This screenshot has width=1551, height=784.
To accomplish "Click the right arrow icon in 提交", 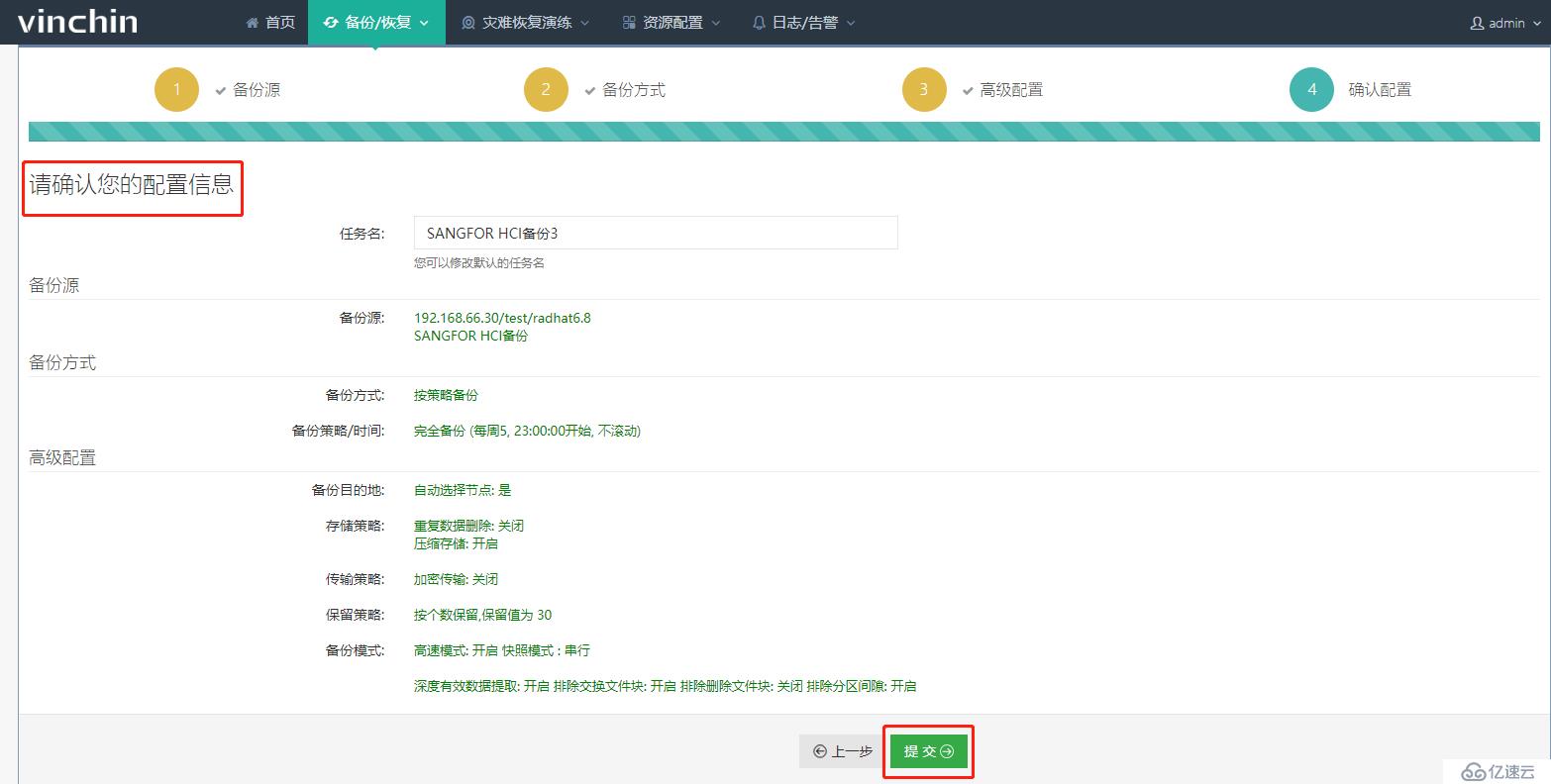I will click(x=948, y=751).
